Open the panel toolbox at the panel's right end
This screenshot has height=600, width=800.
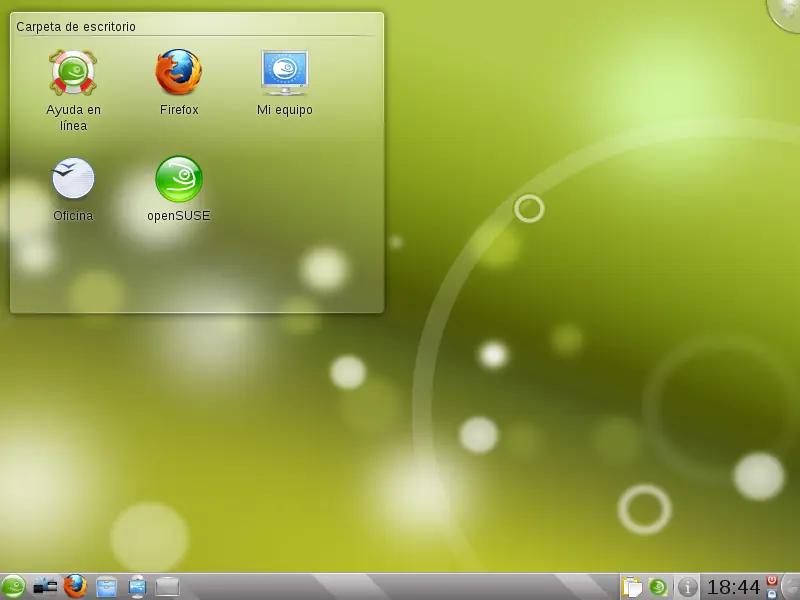[x=792, y=587]
